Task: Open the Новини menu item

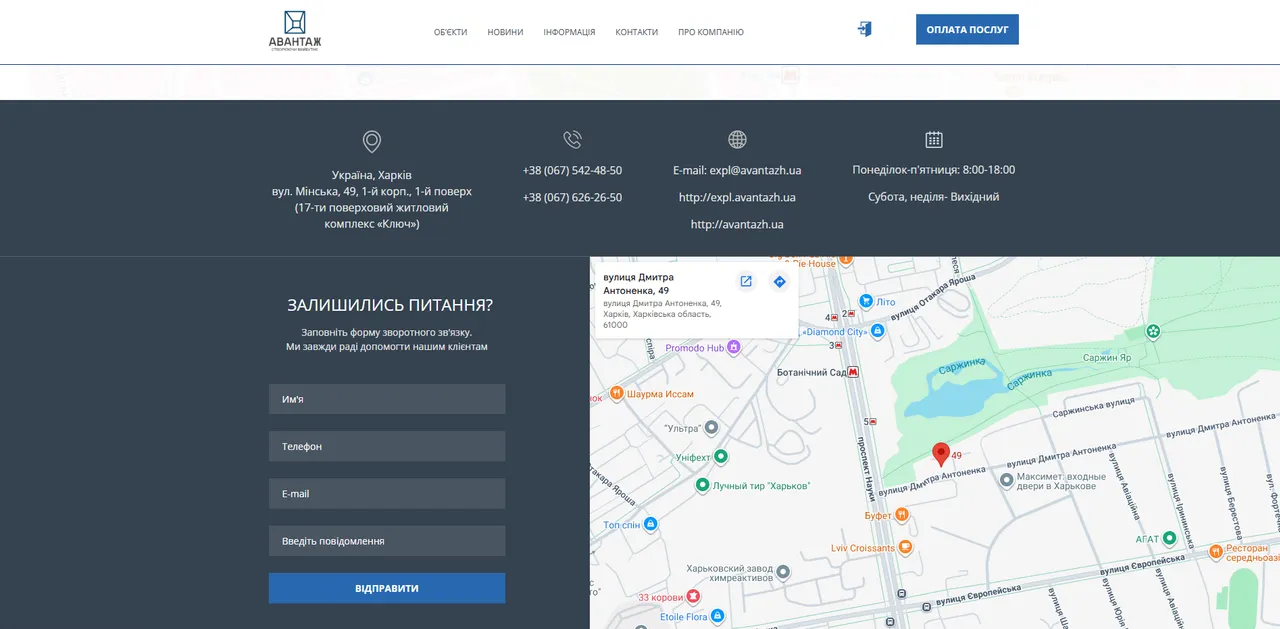Action: click(505, 32)
